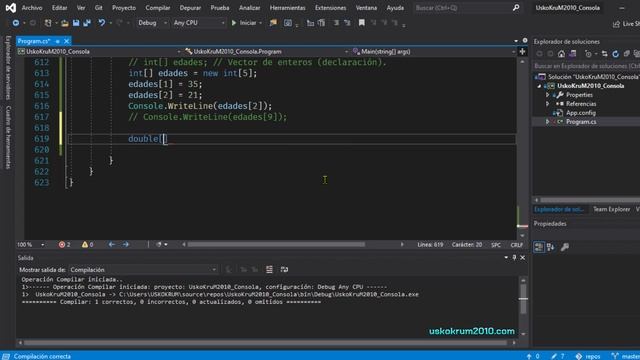
Task: Refresh the Solution Explorer
Action: pyautogui.click(x=616, y=54)
